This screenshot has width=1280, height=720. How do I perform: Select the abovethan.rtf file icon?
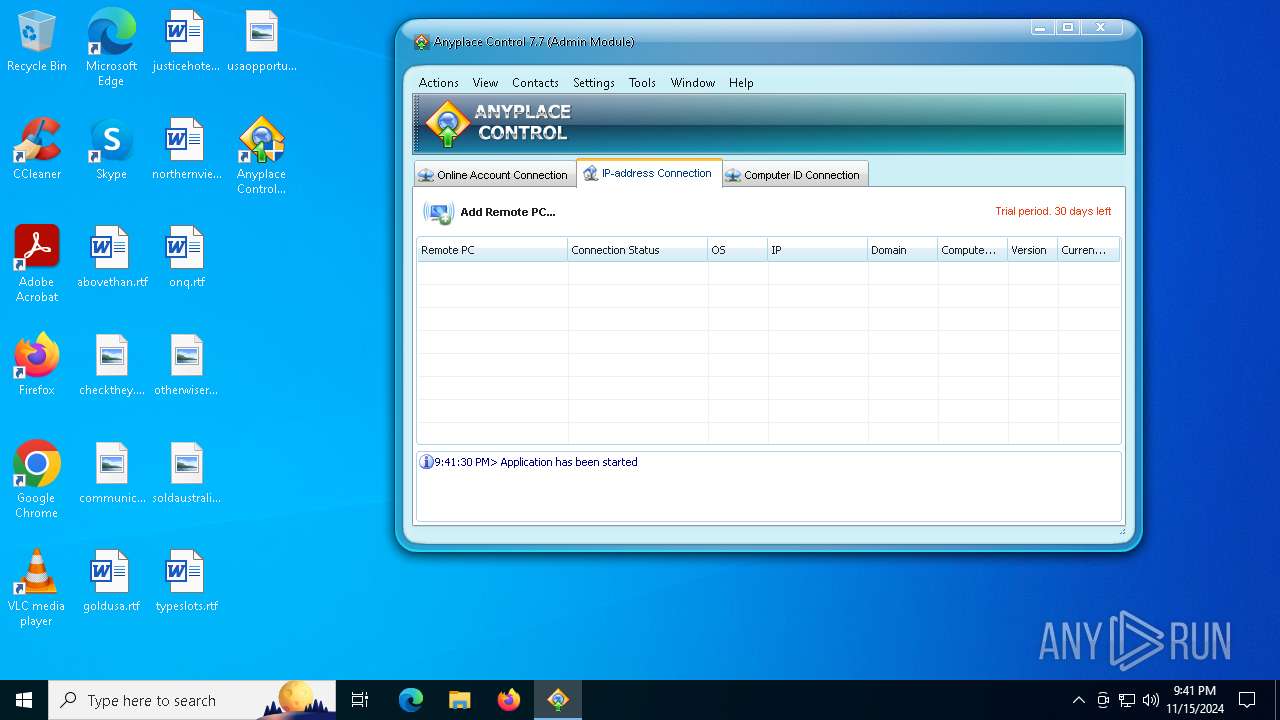[x=112, y=258]
